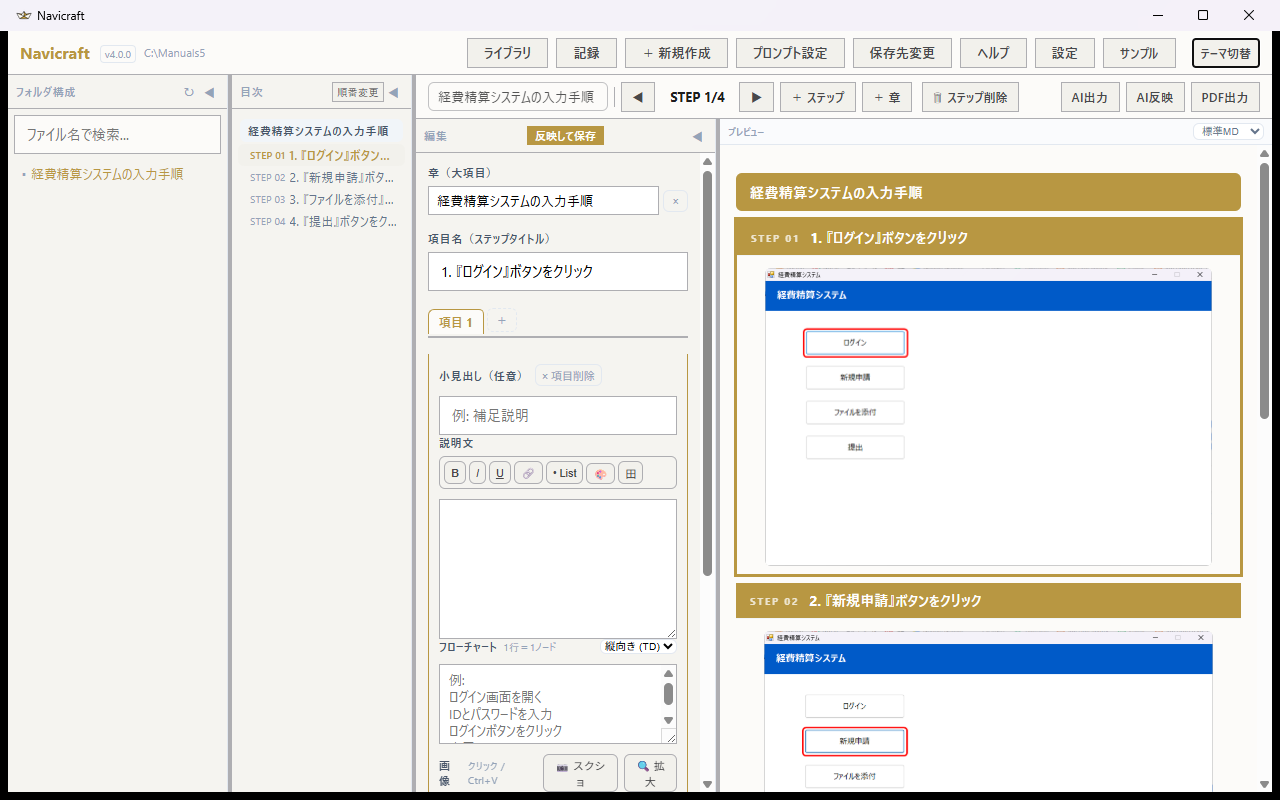Image resolution: width=1280 pixels, height=800 pixels.
Task: Insert a table using the grid icon
Action: [630, 473]
